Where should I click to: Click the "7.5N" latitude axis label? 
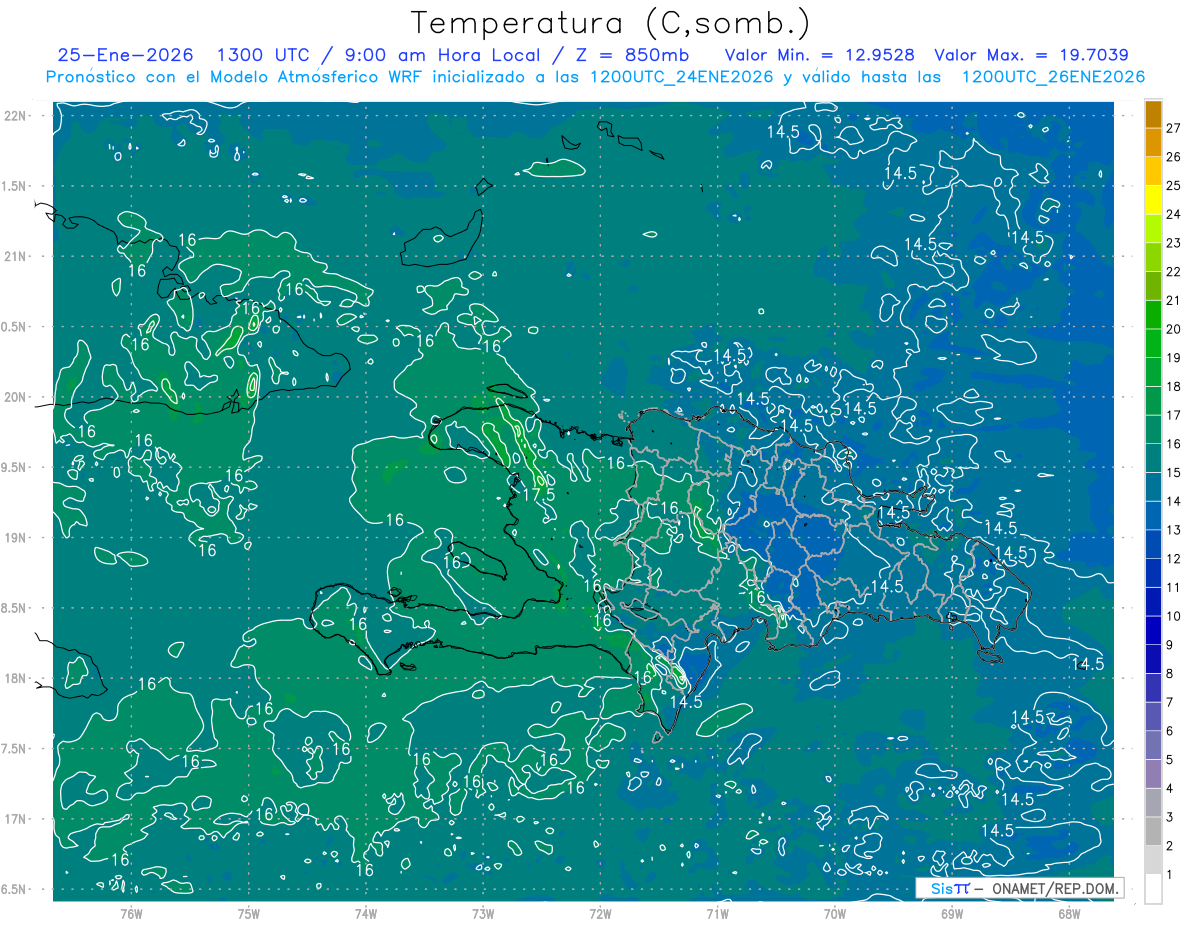(15, 749)
